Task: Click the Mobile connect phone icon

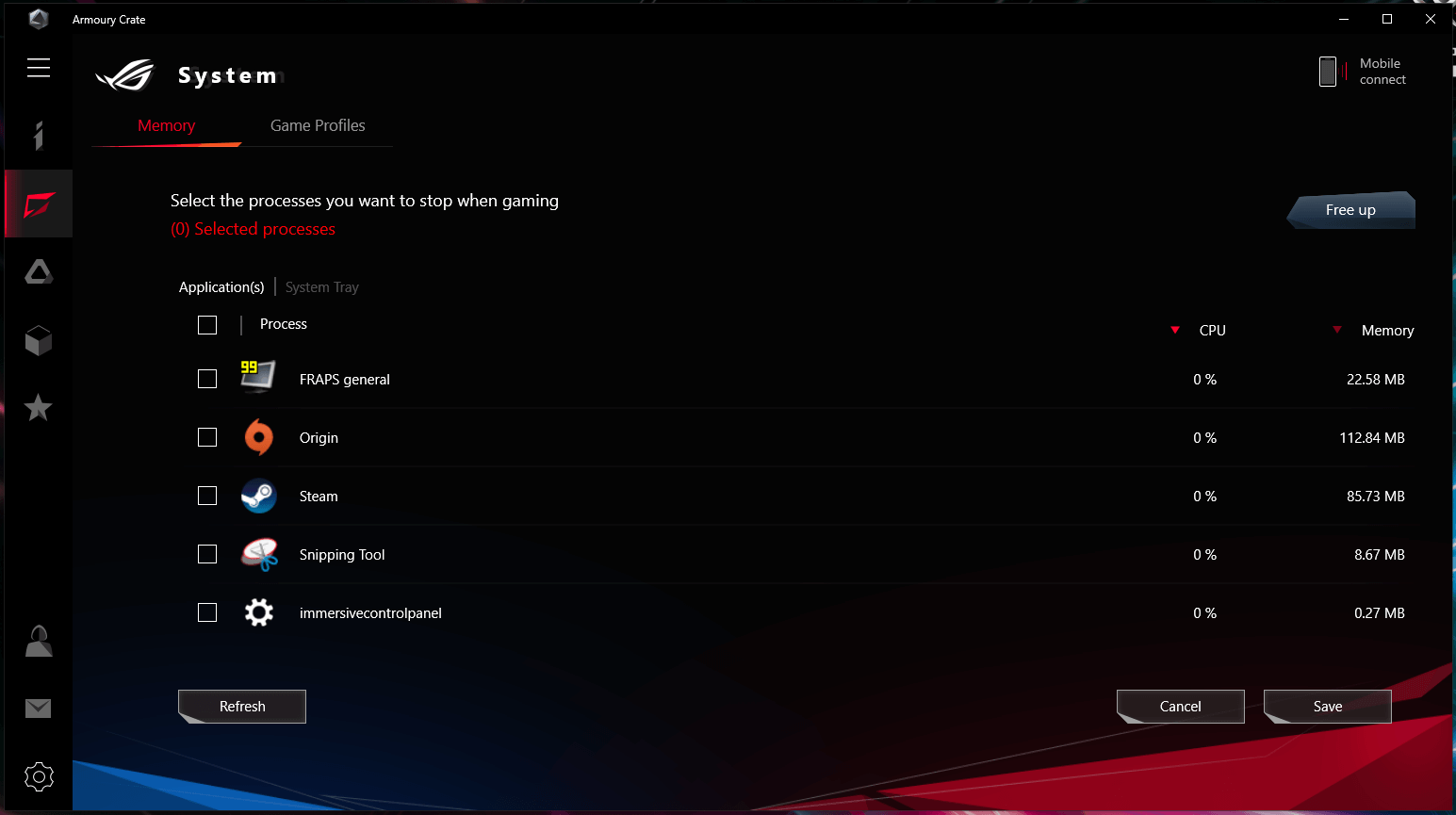Action: point(1328,72)
